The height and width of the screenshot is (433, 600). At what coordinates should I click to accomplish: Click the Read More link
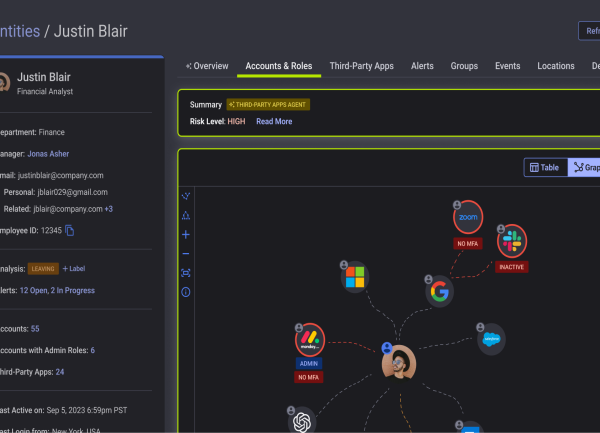click(274, 121)
